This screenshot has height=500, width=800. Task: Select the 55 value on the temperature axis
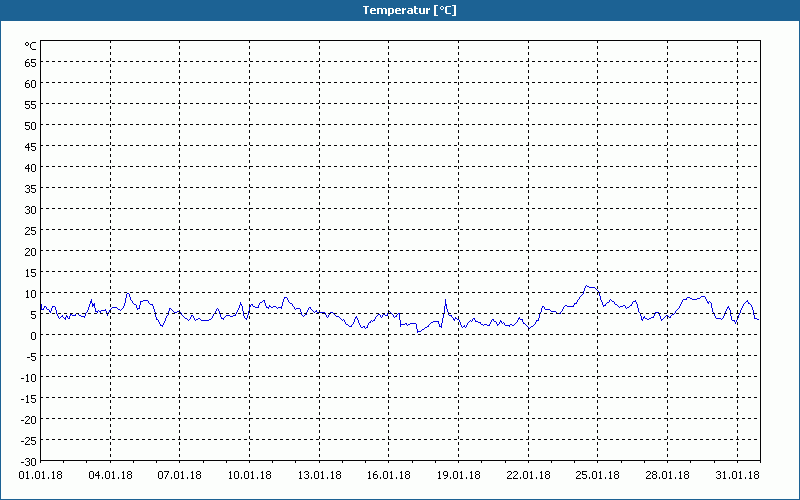click(x=31, y=105)
